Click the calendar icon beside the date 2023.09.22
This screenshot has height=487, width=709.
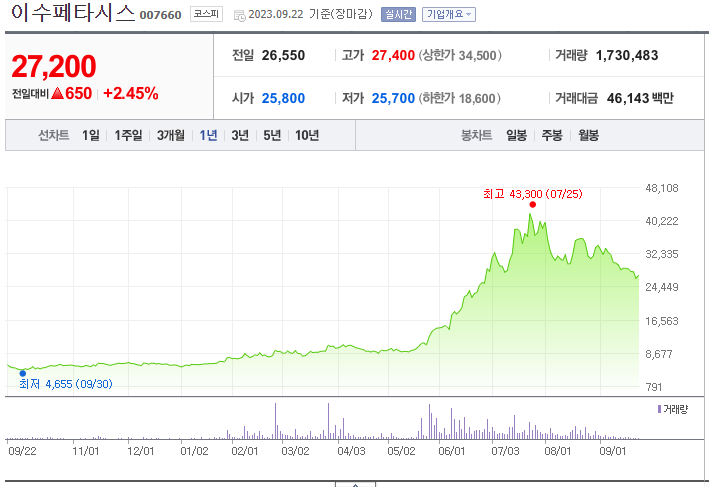pos(240,15)
